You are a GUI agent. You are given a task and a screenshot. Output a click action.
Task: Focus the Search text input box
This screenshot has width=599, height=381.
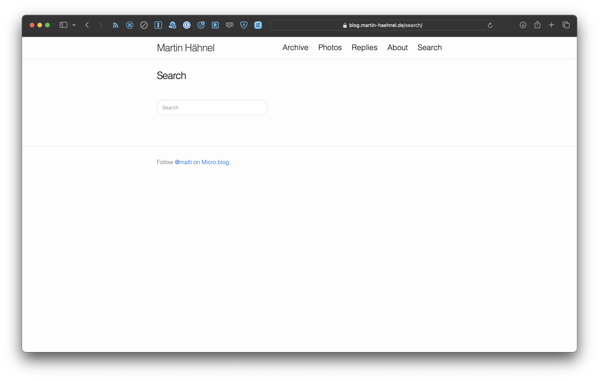212,107
